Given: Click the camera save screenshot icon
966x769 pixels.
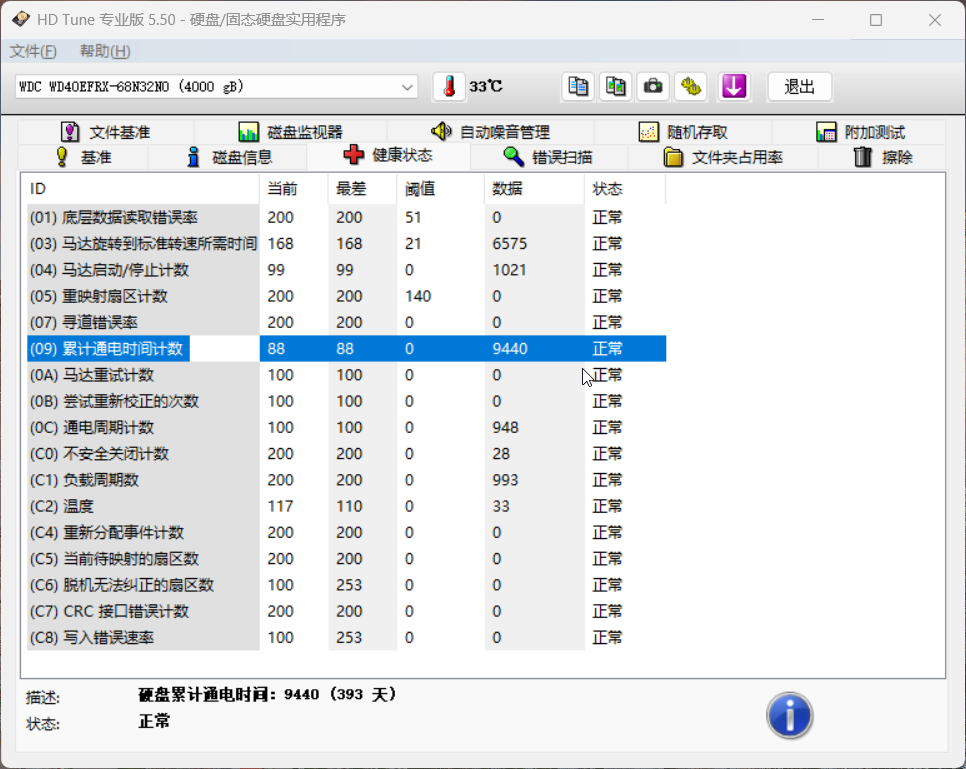Looking at the screenshot, I should tap(653, 87).
